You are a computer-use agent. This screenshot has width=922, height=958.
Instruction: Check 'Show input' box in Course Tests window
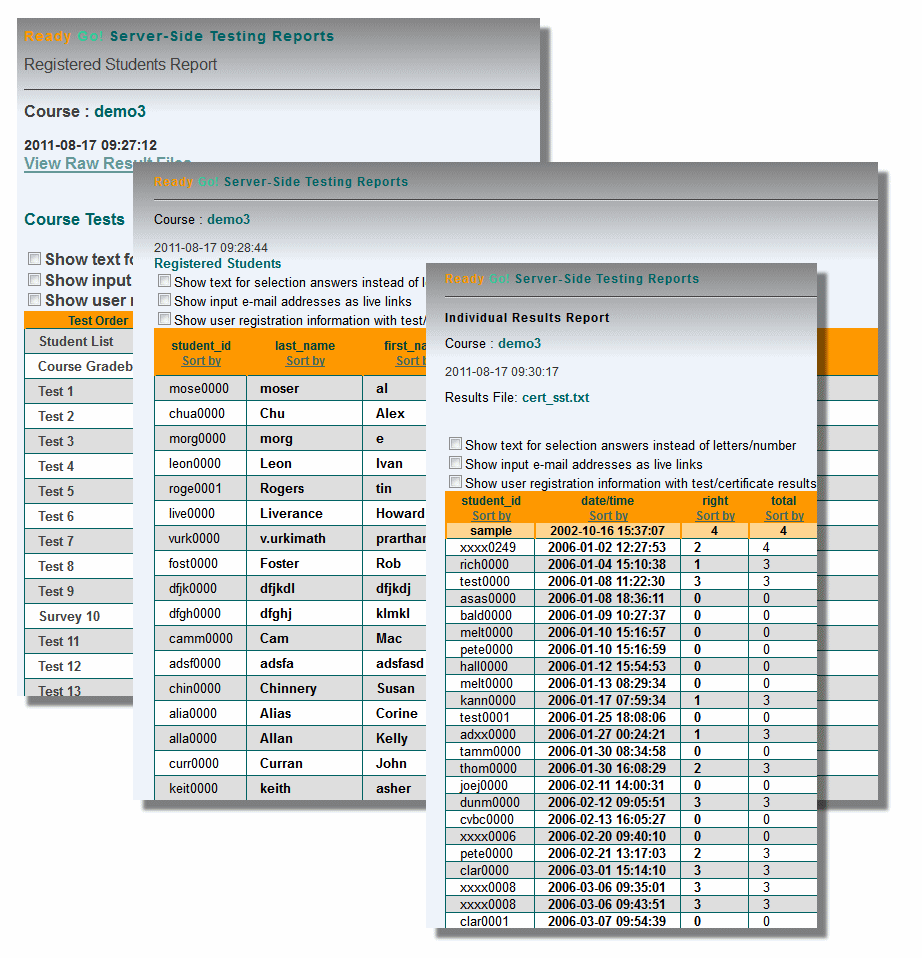(x=35, y=279)
